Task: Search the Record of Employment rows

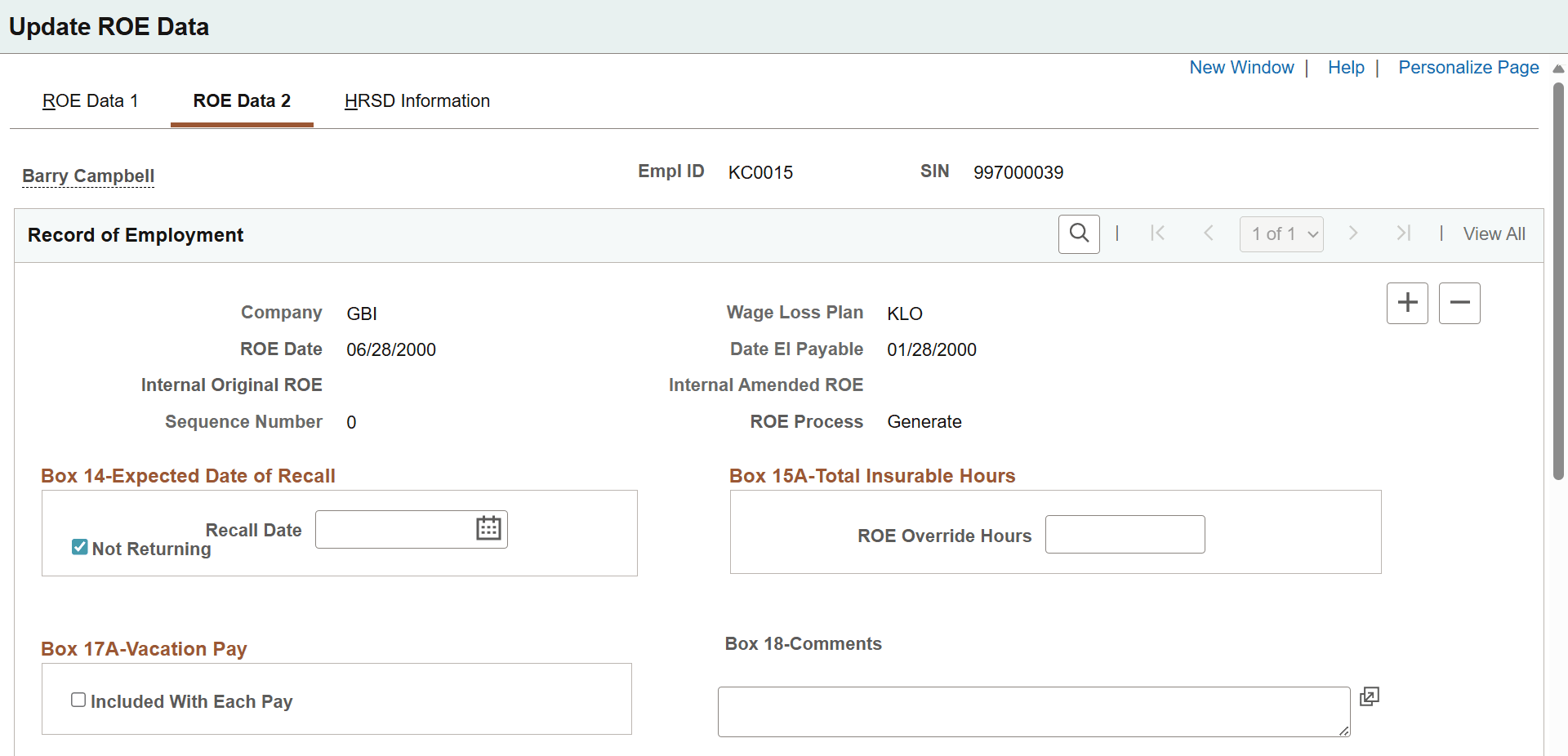Action: point(1079,234)
